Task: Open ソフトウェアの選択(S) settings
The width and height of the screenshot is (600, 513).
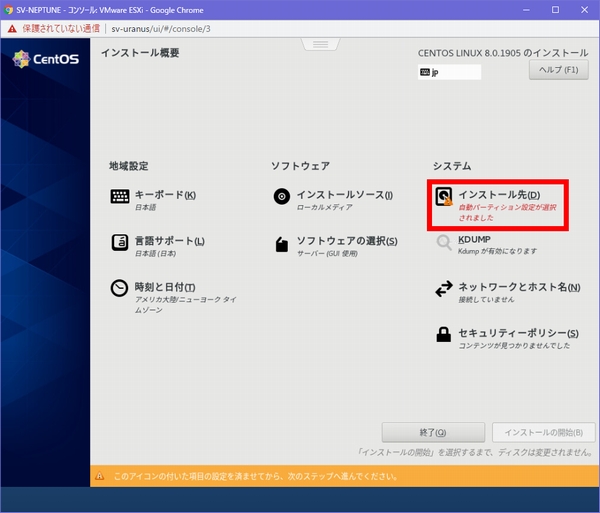Action: point(347,241)
